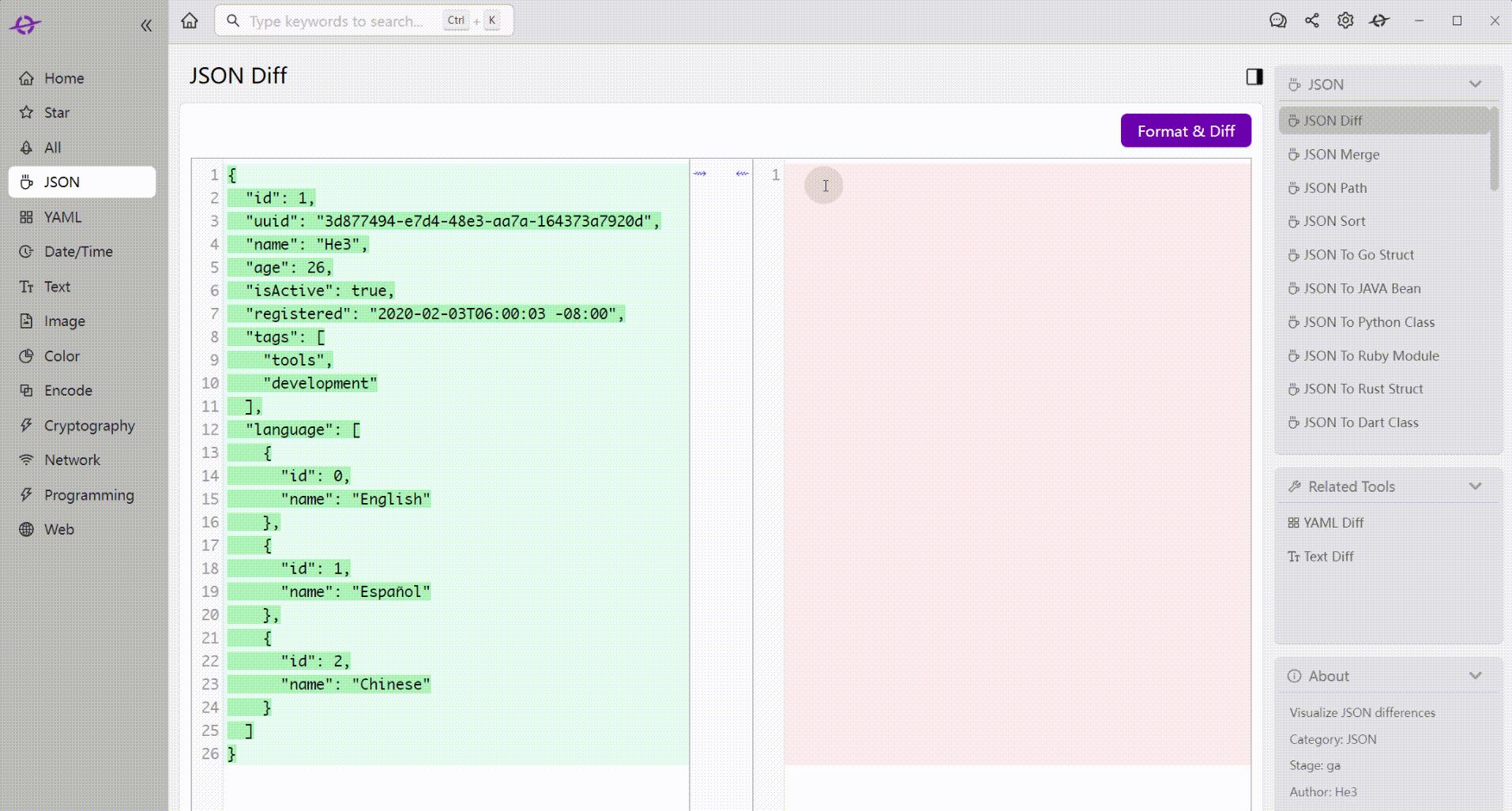Open settings gear icon
Viewport: 1512px width, 811px height.
pyautogui.click(x=1345, y=21)
